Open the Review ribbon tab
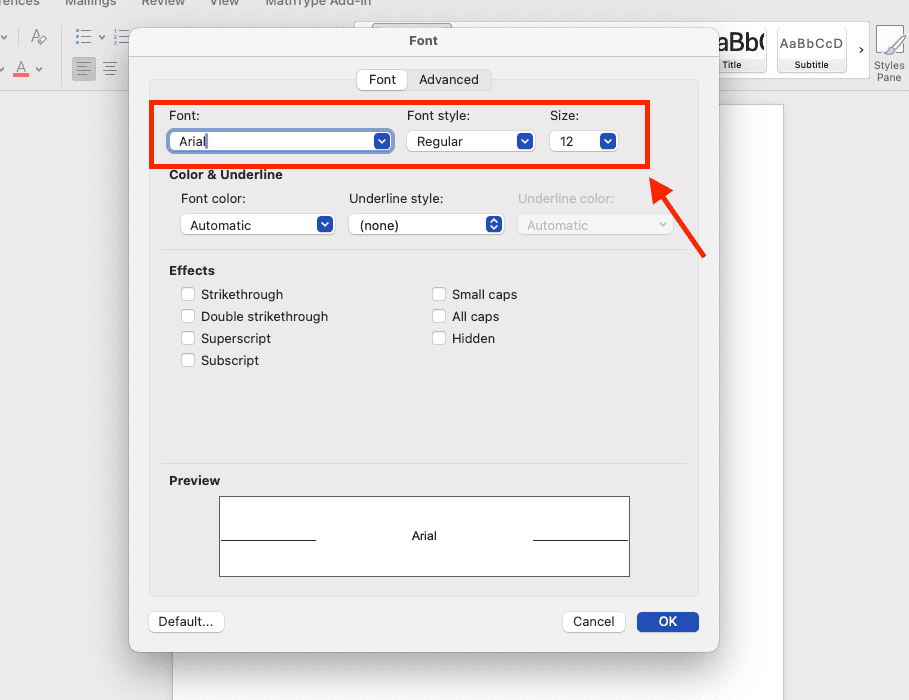 click(163, 3)
